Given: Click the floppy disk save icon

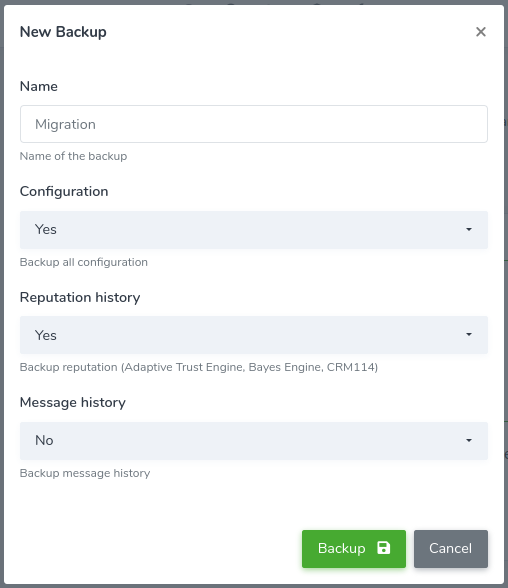Looking at the screenshot, I should [384, 548].
